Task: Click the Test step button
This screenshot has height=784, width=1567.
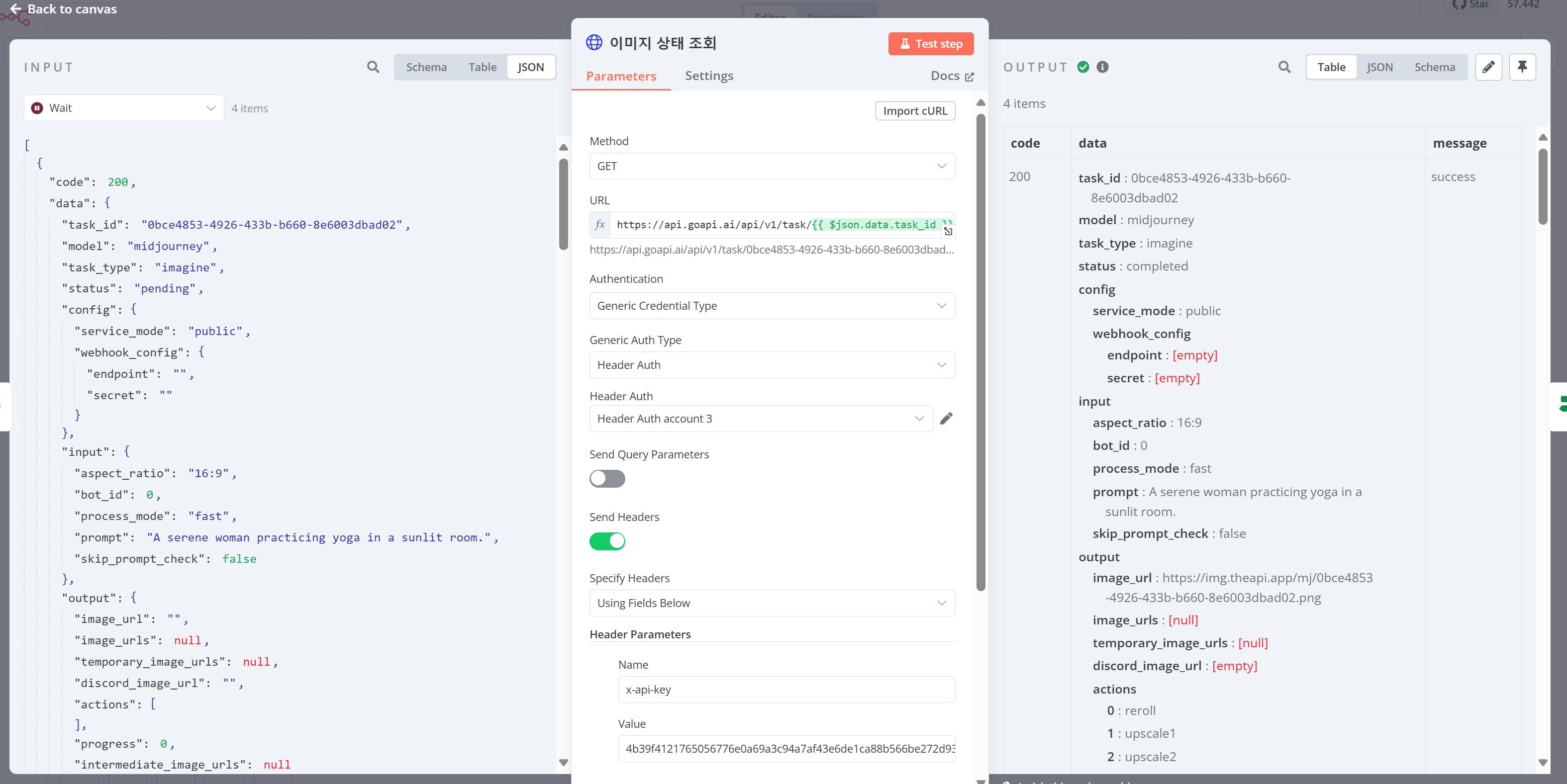Action: pos(930,44)
